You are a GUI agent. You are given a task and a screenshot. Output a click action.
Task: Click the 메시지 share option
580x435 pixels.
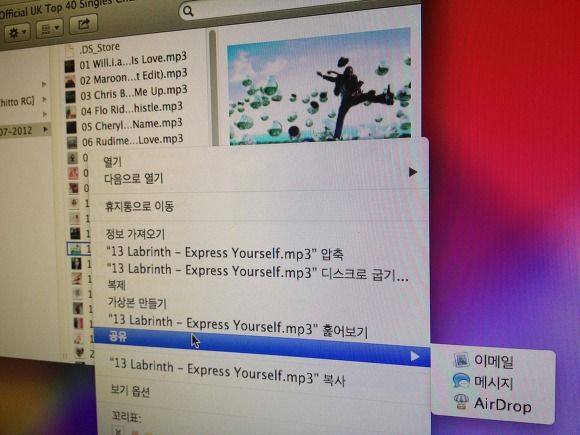click(494, 382)
